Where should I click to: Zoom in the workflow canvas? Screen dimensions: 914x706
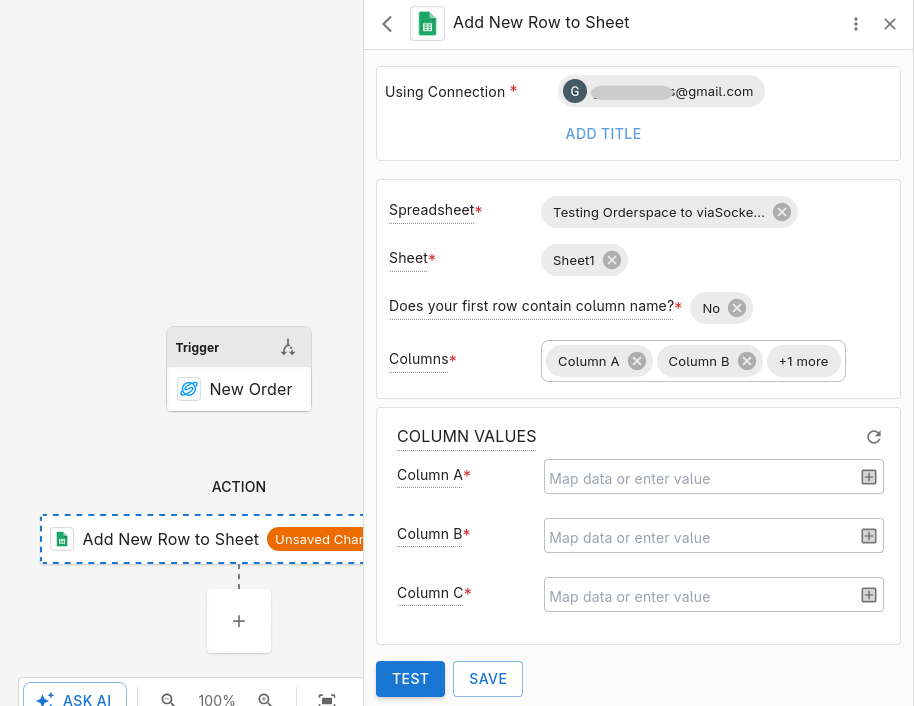[265, 699]
